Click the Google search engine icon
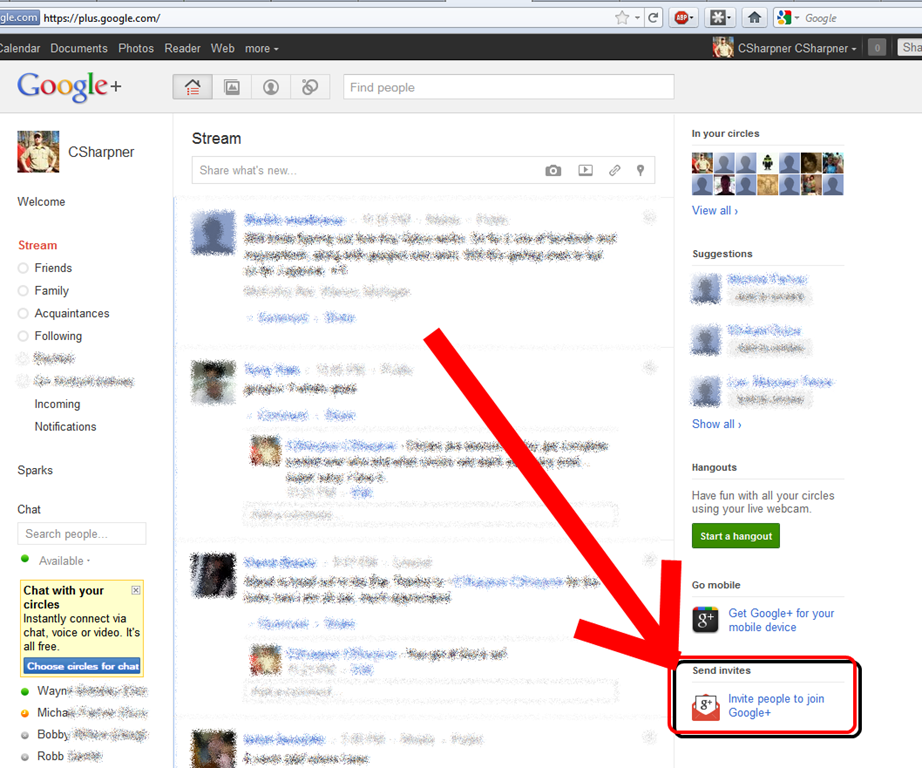This screenshot has height=768, width=922. [784, 18]
